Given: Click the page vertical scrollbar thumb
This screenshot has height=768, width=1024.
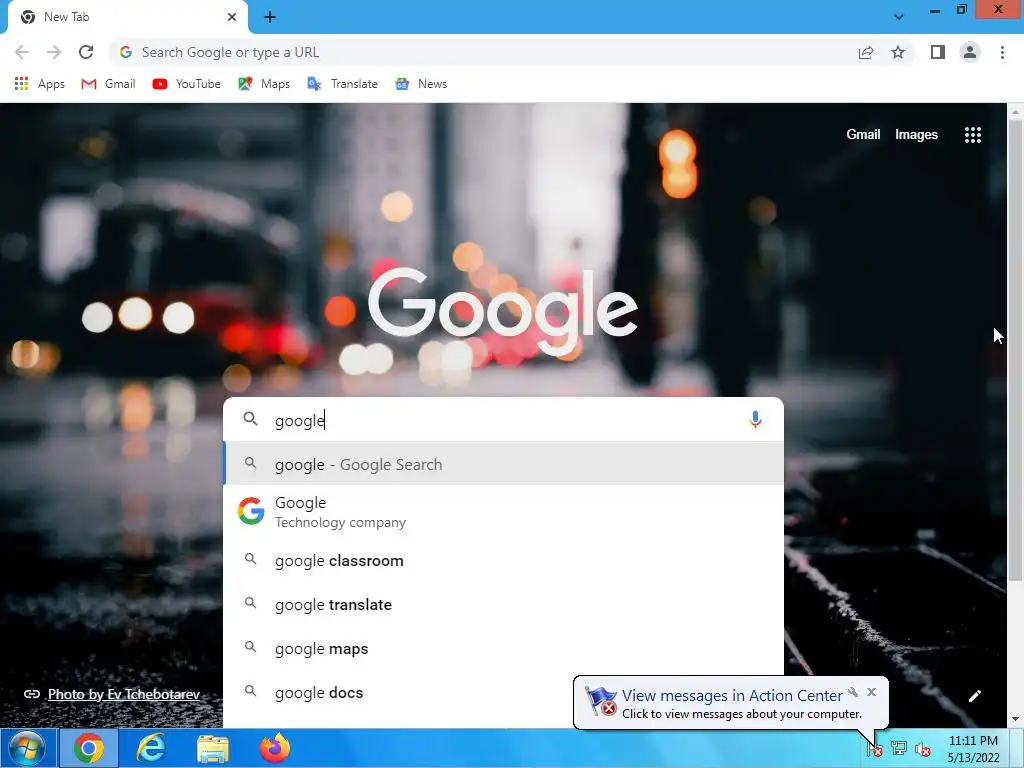Looking at the screenshot, I should click(x=1015, y=349).
